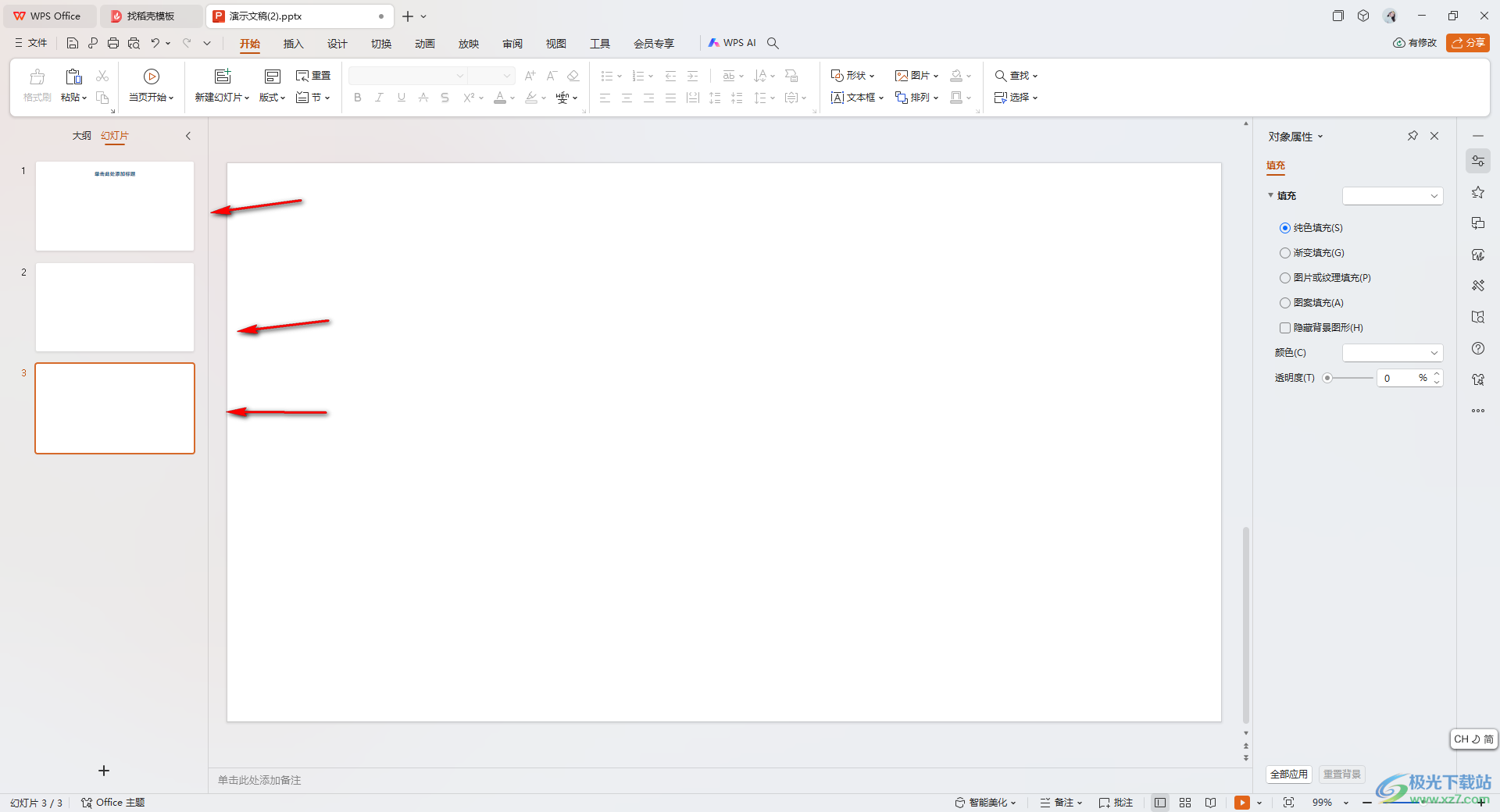Select Gradient fill radio option
Viewport: 1500px width, 812px height.
1285,253
